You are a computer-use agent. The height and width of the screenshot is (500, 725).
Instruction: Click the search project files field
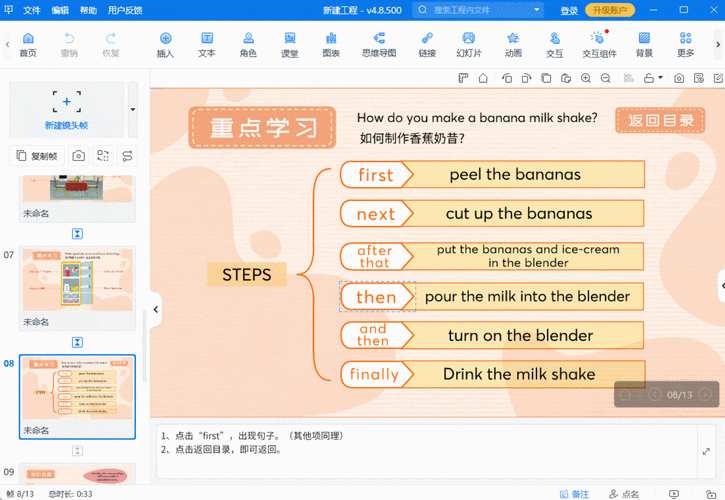[x=478, y=10]
